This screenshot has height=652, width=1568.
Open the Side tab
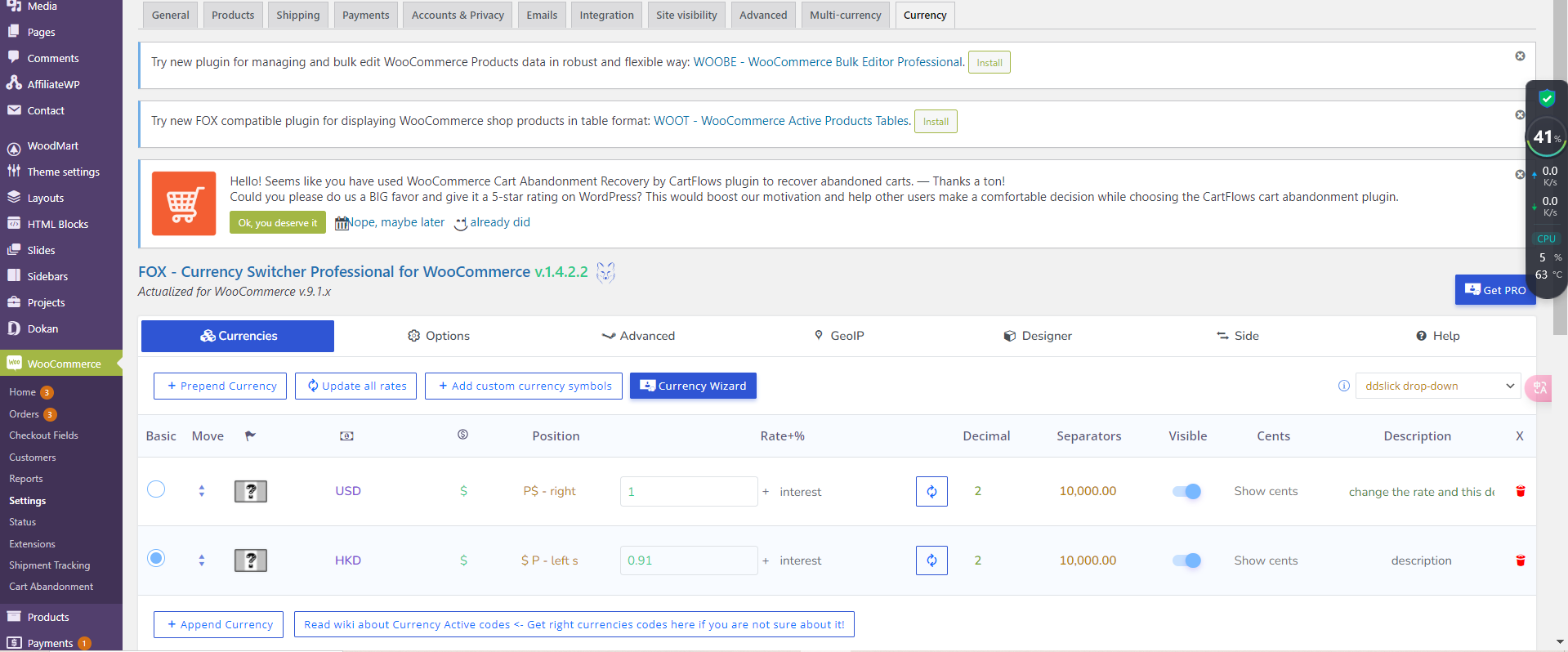coord(1238,336)
